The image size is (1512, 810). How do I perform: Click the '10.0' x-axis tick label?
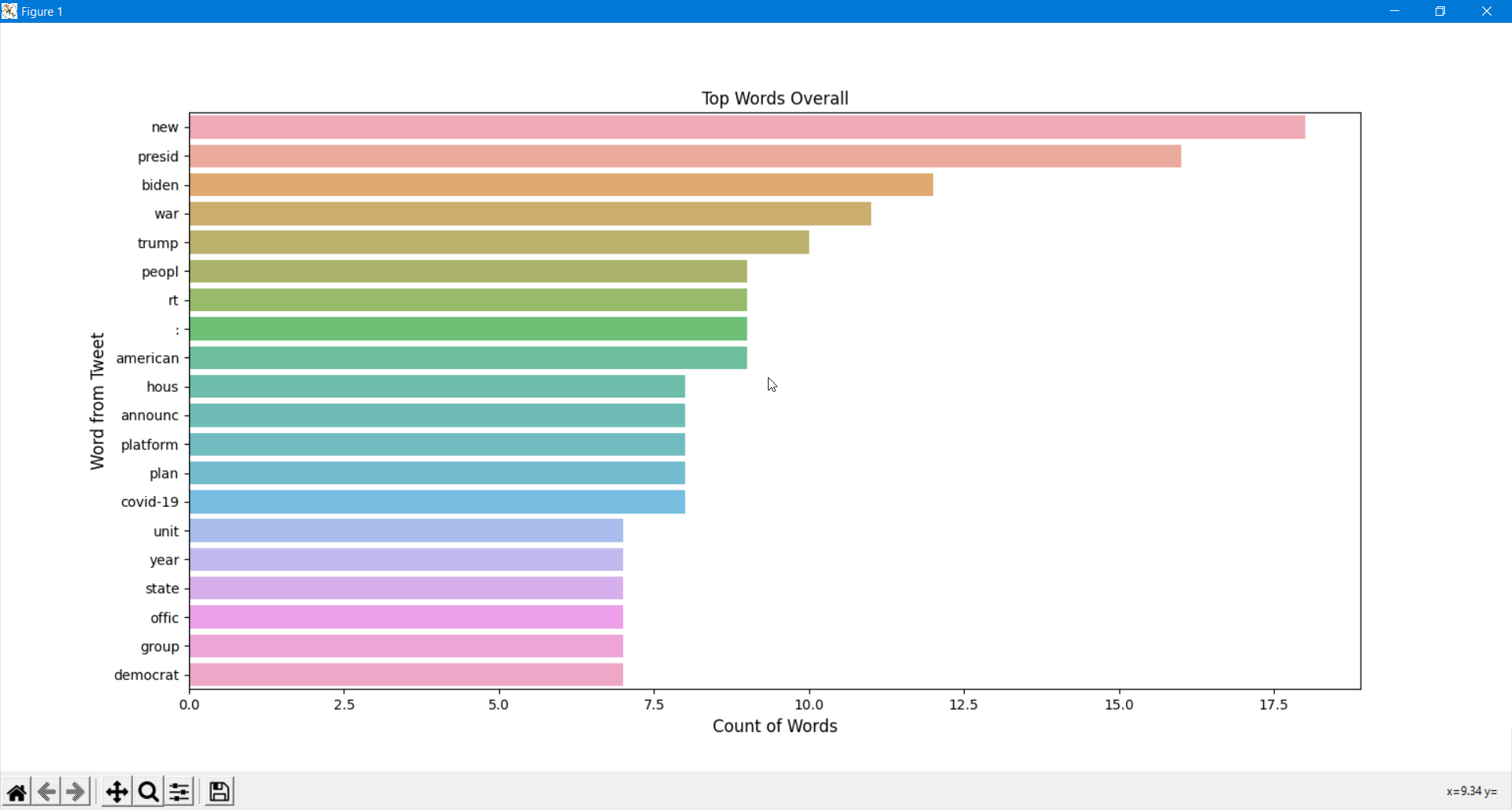tap(810, 705)
